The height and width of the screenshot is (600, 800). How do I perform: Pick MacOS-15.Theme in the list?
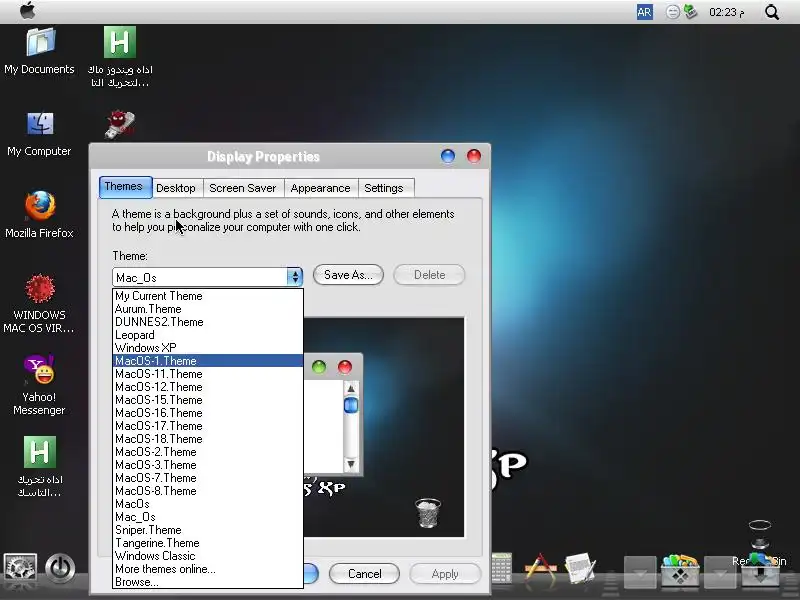(x=208, y=400)
